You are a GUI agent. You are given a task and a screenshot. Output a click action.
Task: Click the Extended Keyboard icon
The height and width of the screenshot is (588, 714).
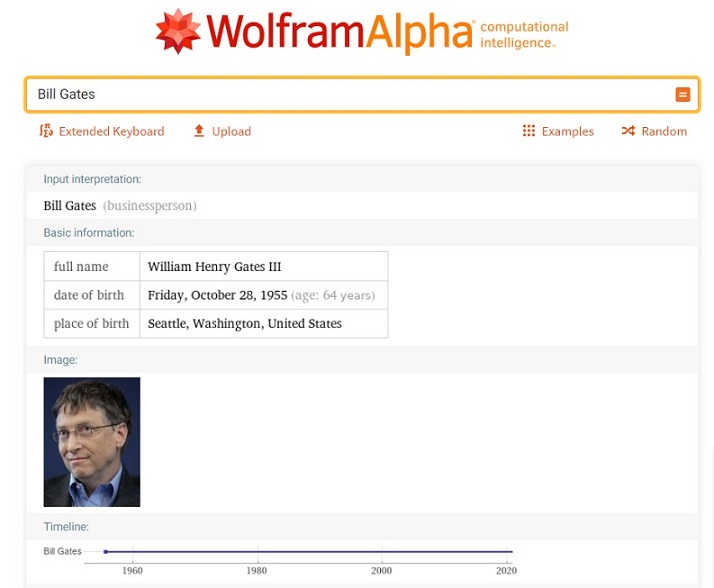point(46,131)
